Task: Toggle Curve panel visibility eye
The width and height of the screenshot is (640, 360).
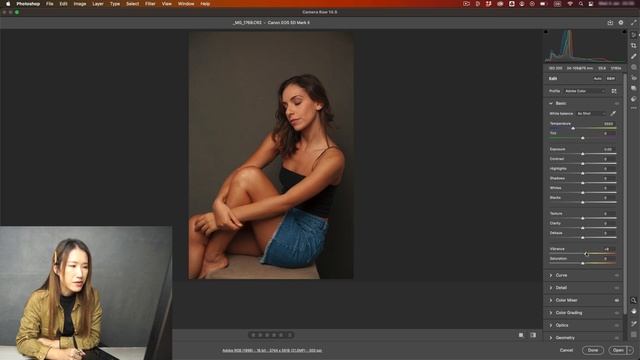Action: (x=617, y=276)
